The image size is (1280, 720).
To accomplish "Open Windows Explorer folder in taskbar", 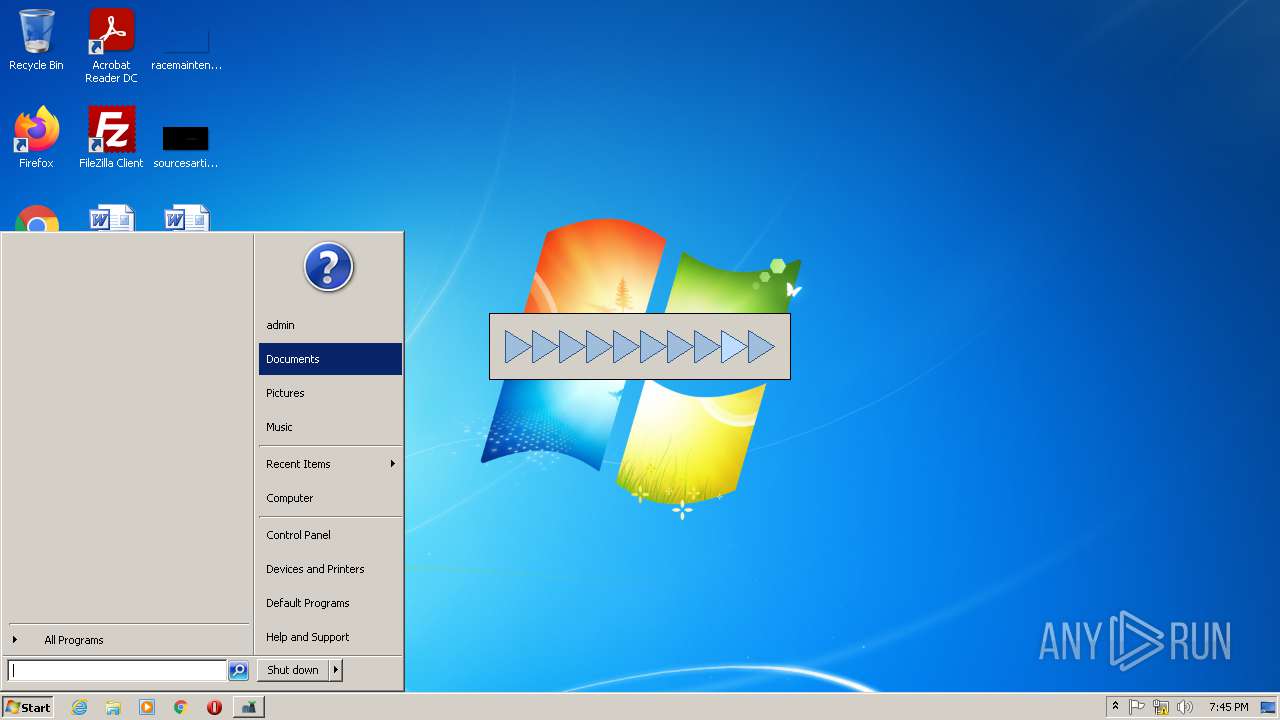I will (x=113, y=707).
